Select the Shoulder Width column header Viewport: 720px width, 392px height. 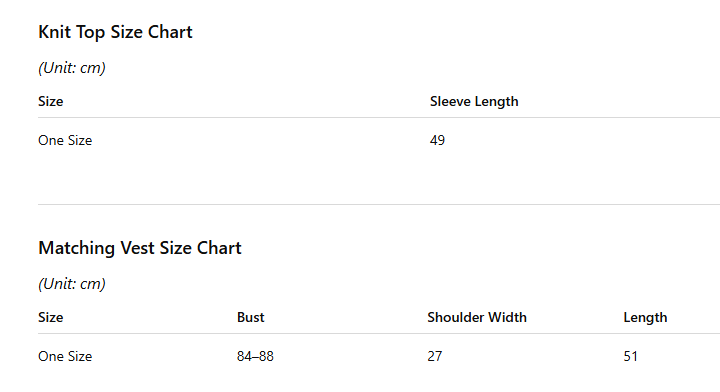tap(477, 317)
